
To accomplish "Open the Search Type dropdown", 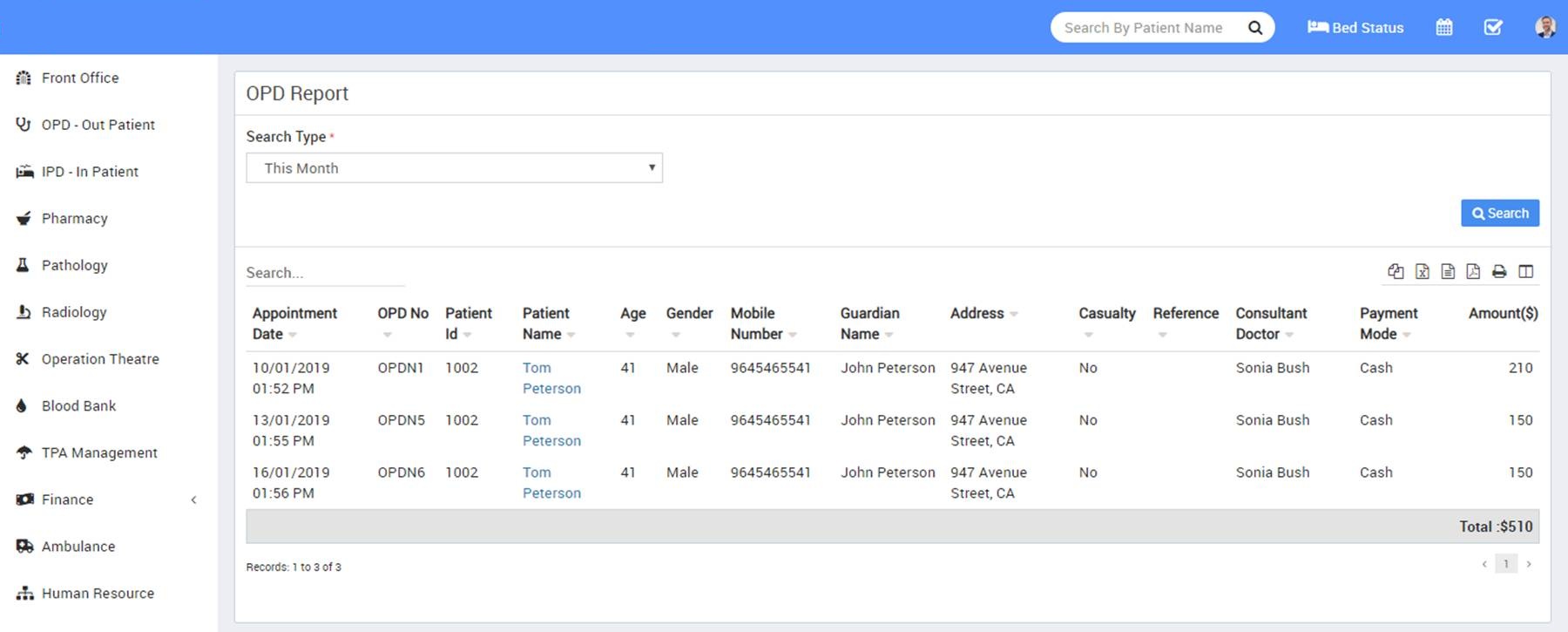I will pyautogui.click(x=454, y=168).
